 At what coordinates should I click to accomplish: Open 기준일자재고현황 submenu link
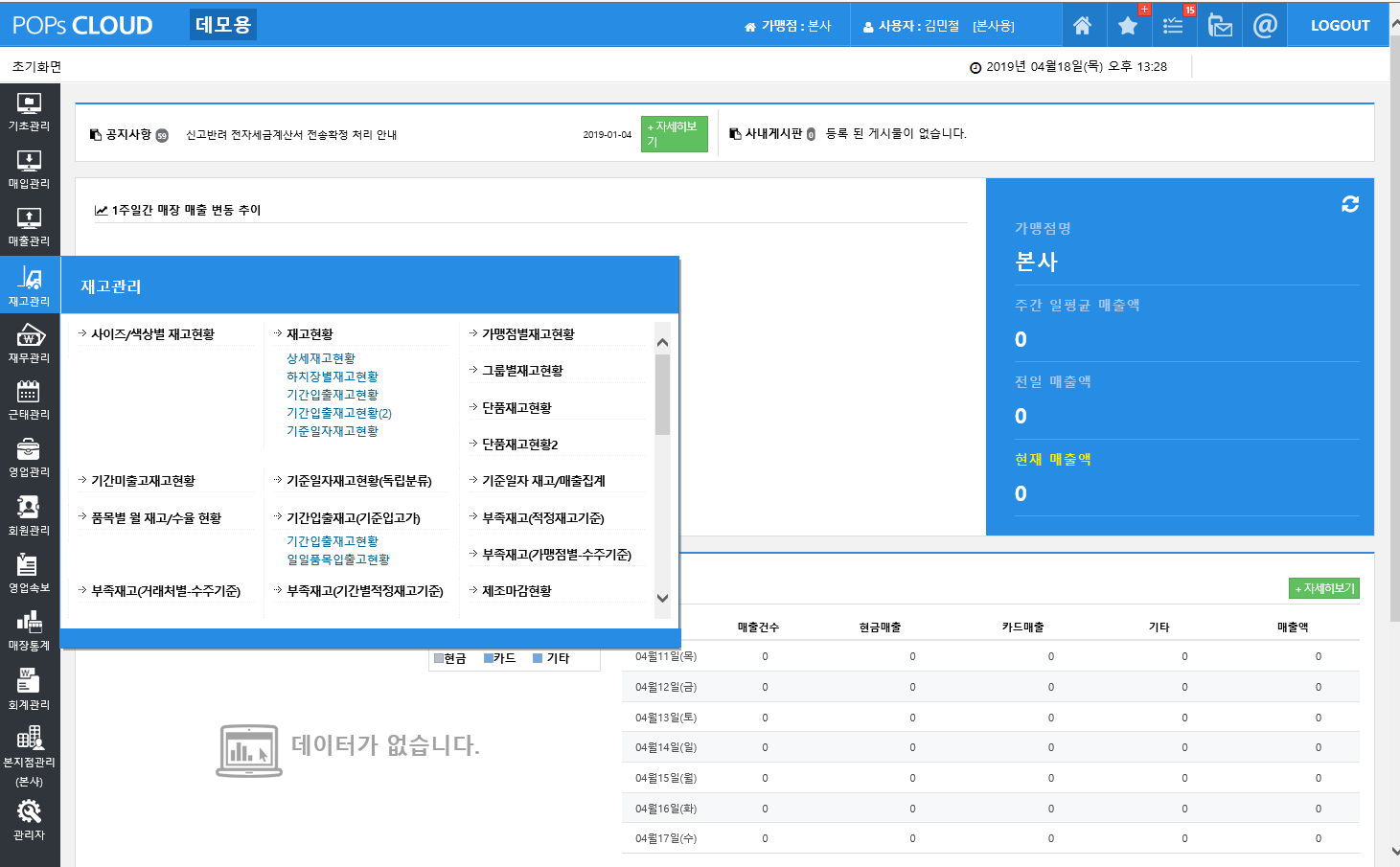point(333,431)
